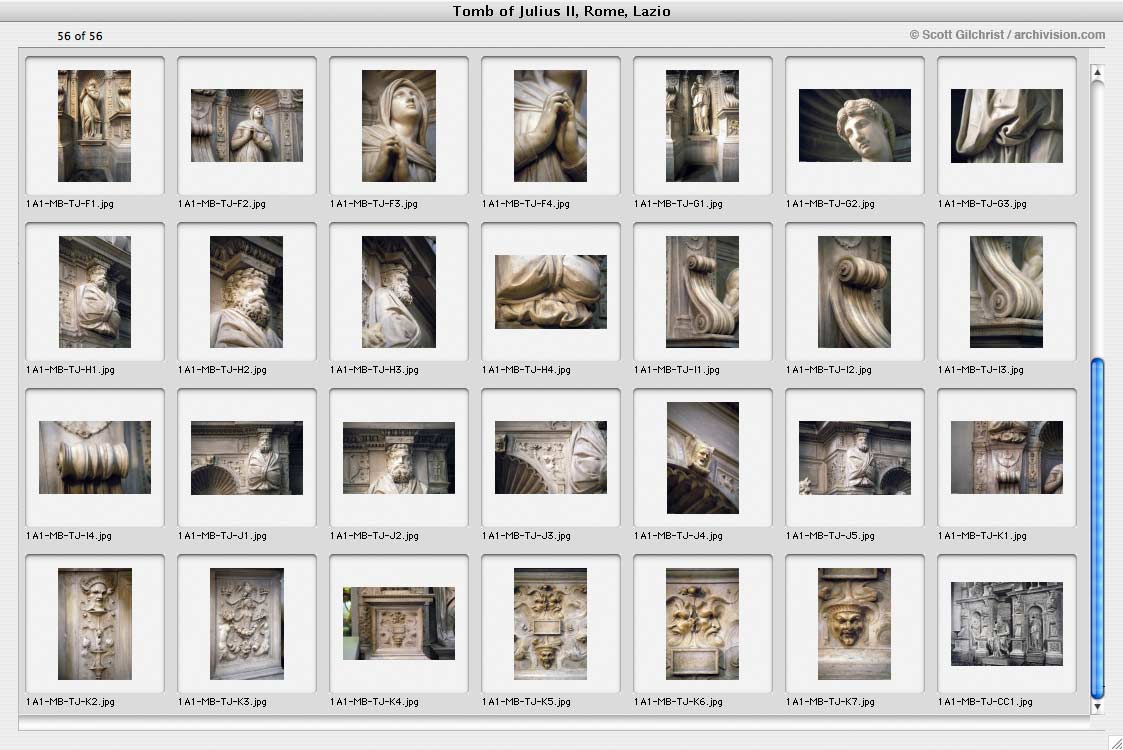Select scroll thumbnail 1A1-MB-TJ-I2.jpg

point(854,292)
